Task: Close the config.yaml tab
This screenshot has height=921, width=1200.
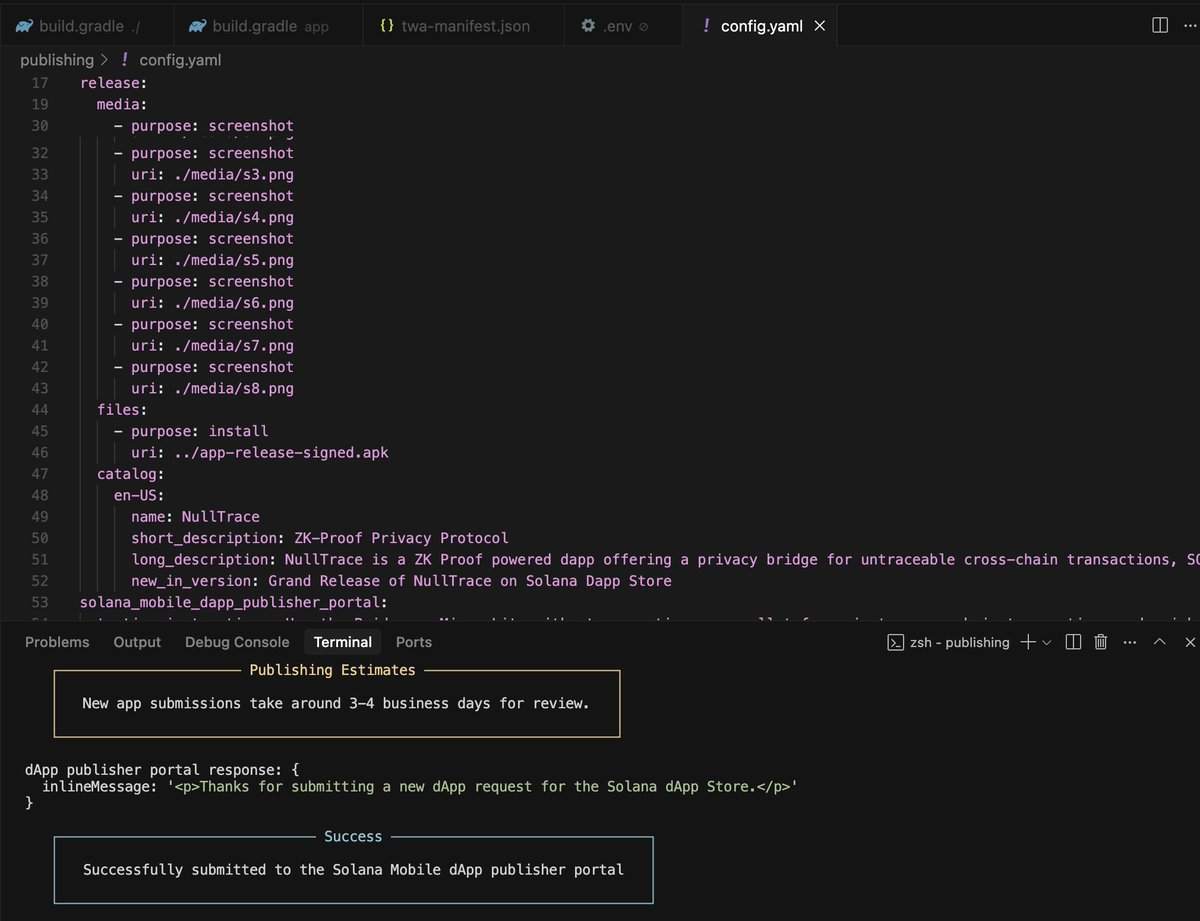Action: (820, 26)
